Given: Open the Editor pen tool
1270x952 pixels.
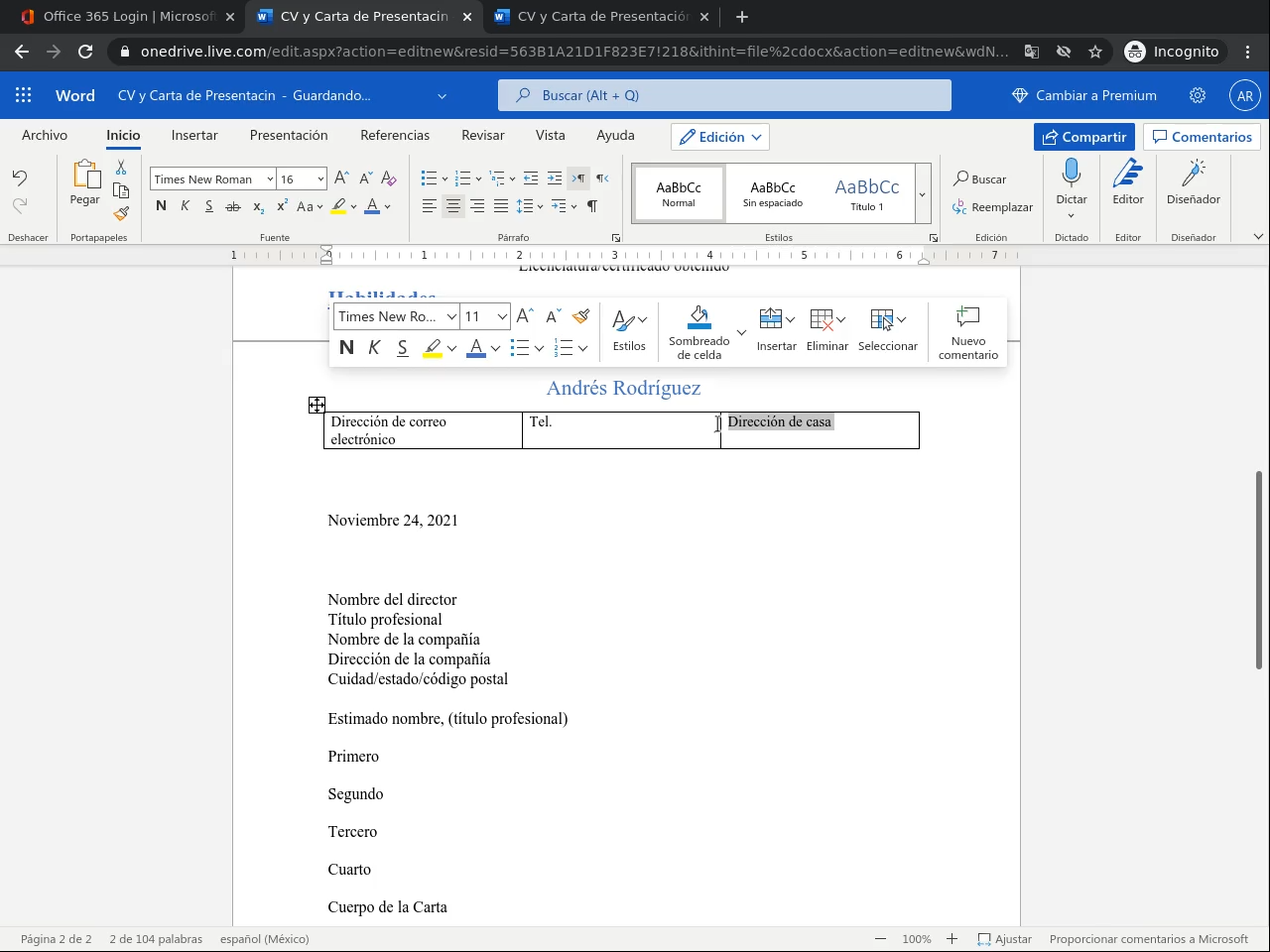Looking at the screenshot, I should click(1128, 176).
